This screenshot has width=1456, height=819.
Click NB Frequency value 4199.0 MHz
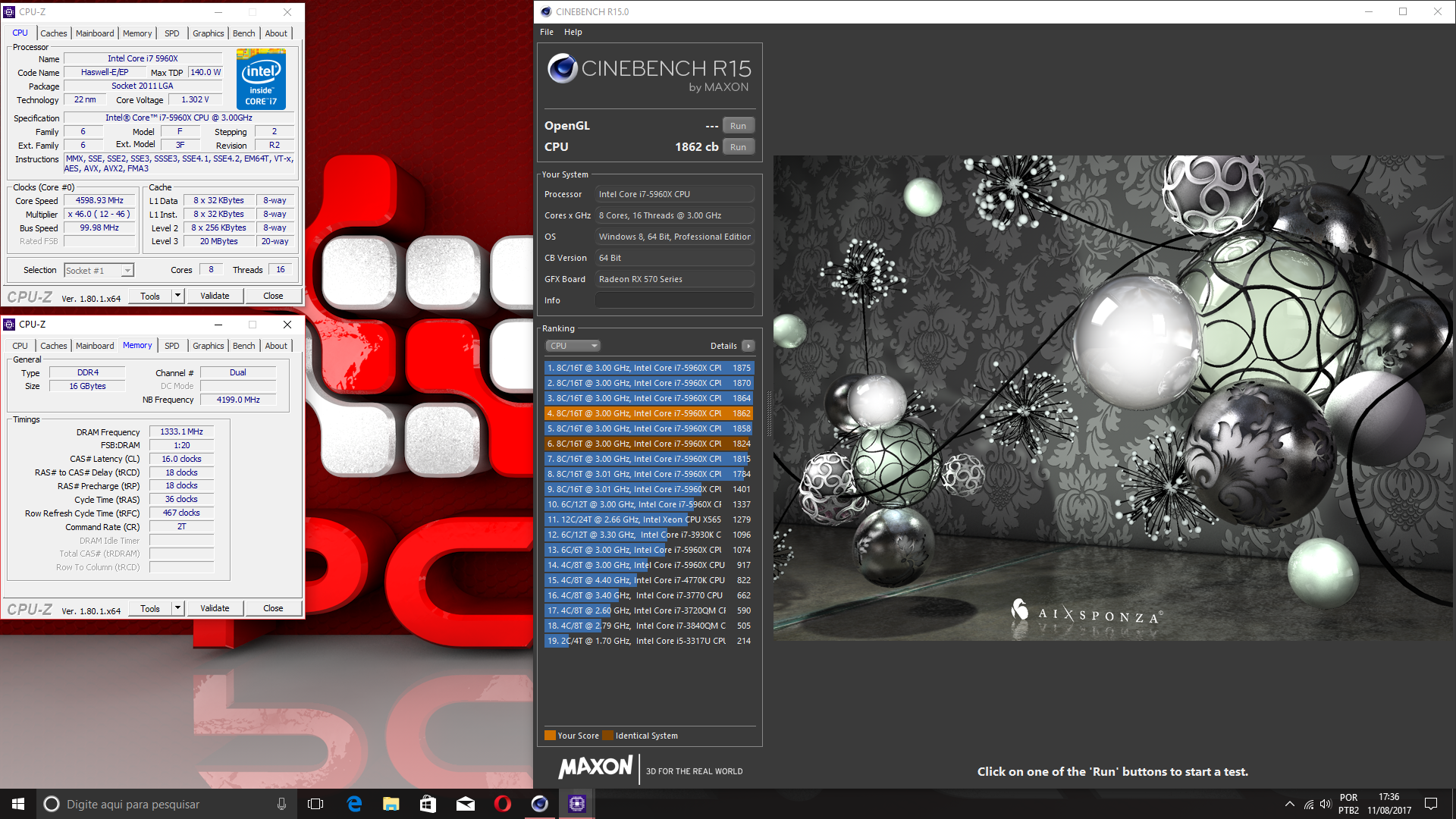[238, 400]
